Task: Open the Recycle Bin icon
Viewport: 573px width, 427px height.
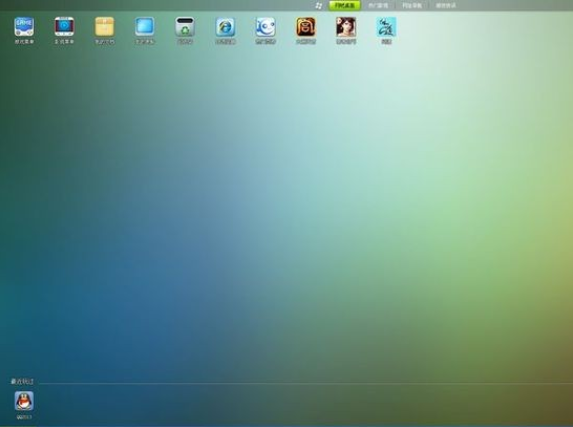Action: (185, 27)
